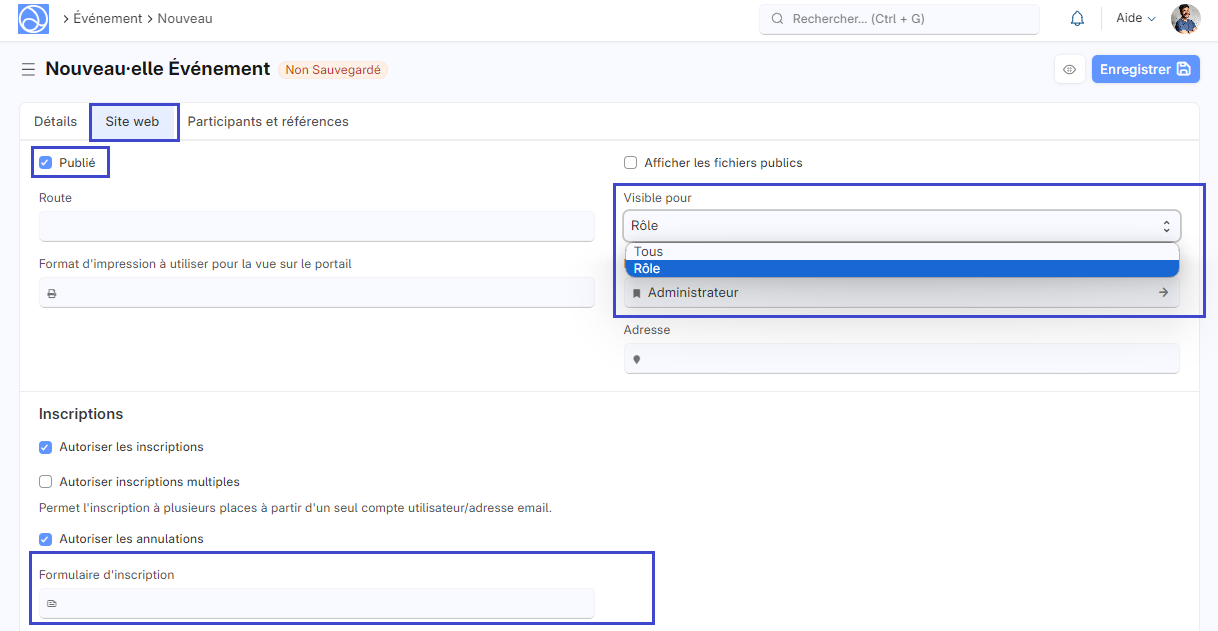Click the user avatar picture
The height and width of the screenshot is (631, 1218).
1185,19
